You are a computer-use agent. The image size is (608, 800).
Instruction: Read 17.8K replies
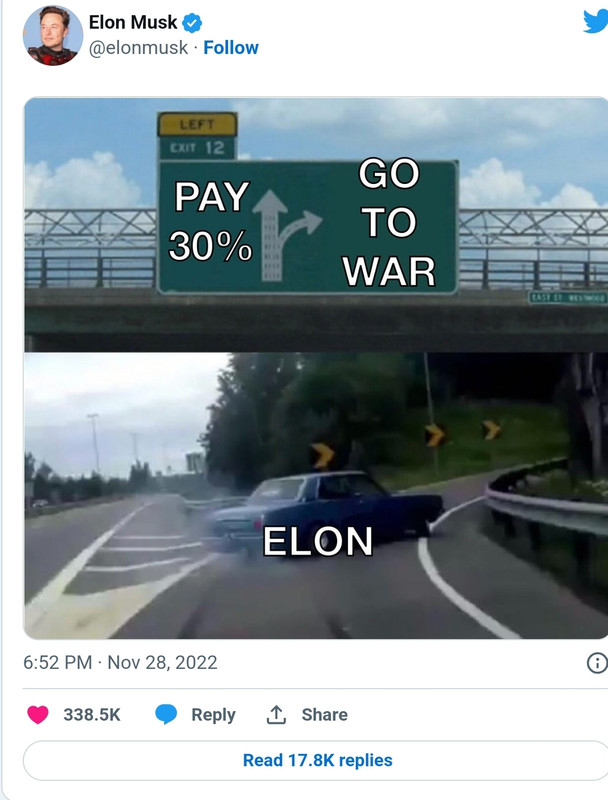pyautogui.click(x=317, y=760)
